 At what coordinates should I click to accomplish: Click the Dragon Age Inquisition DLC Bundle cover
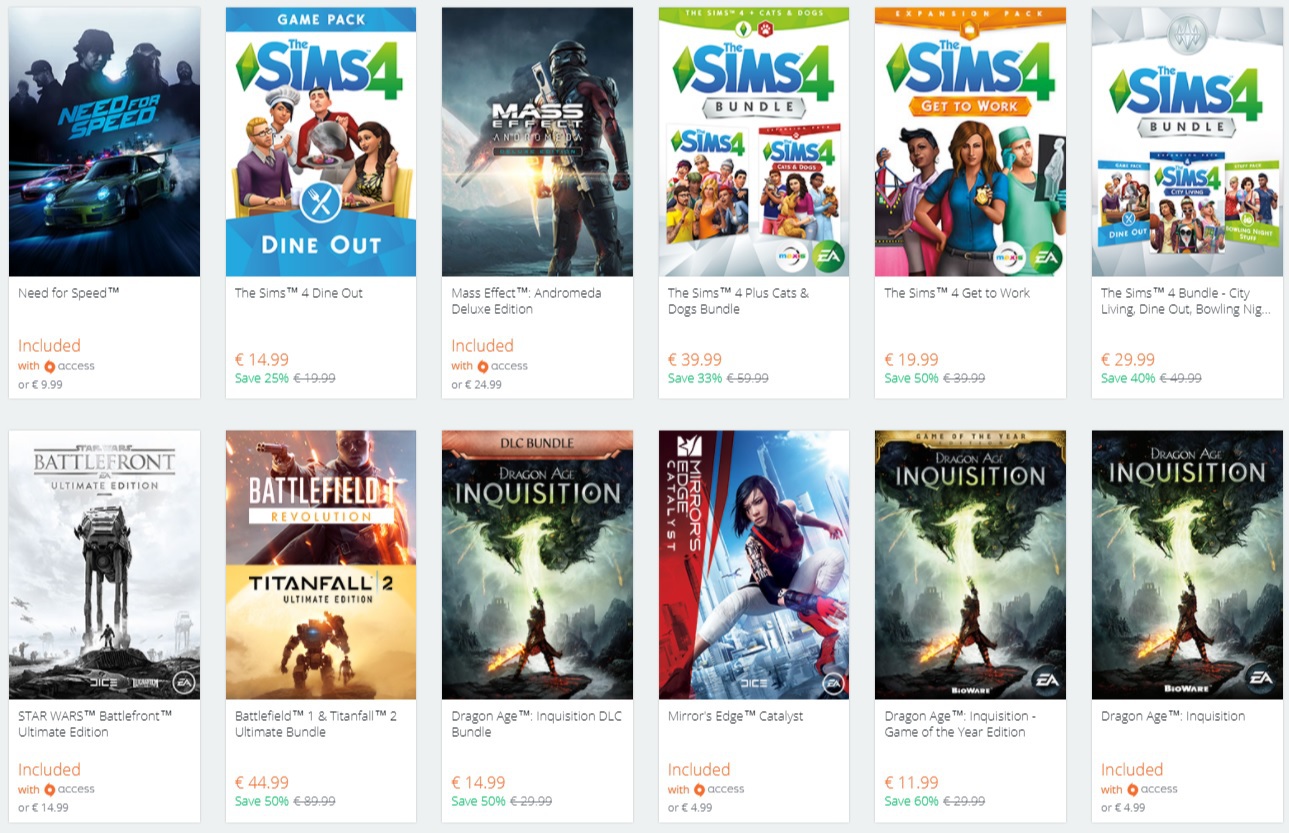[x=537, y=565]
